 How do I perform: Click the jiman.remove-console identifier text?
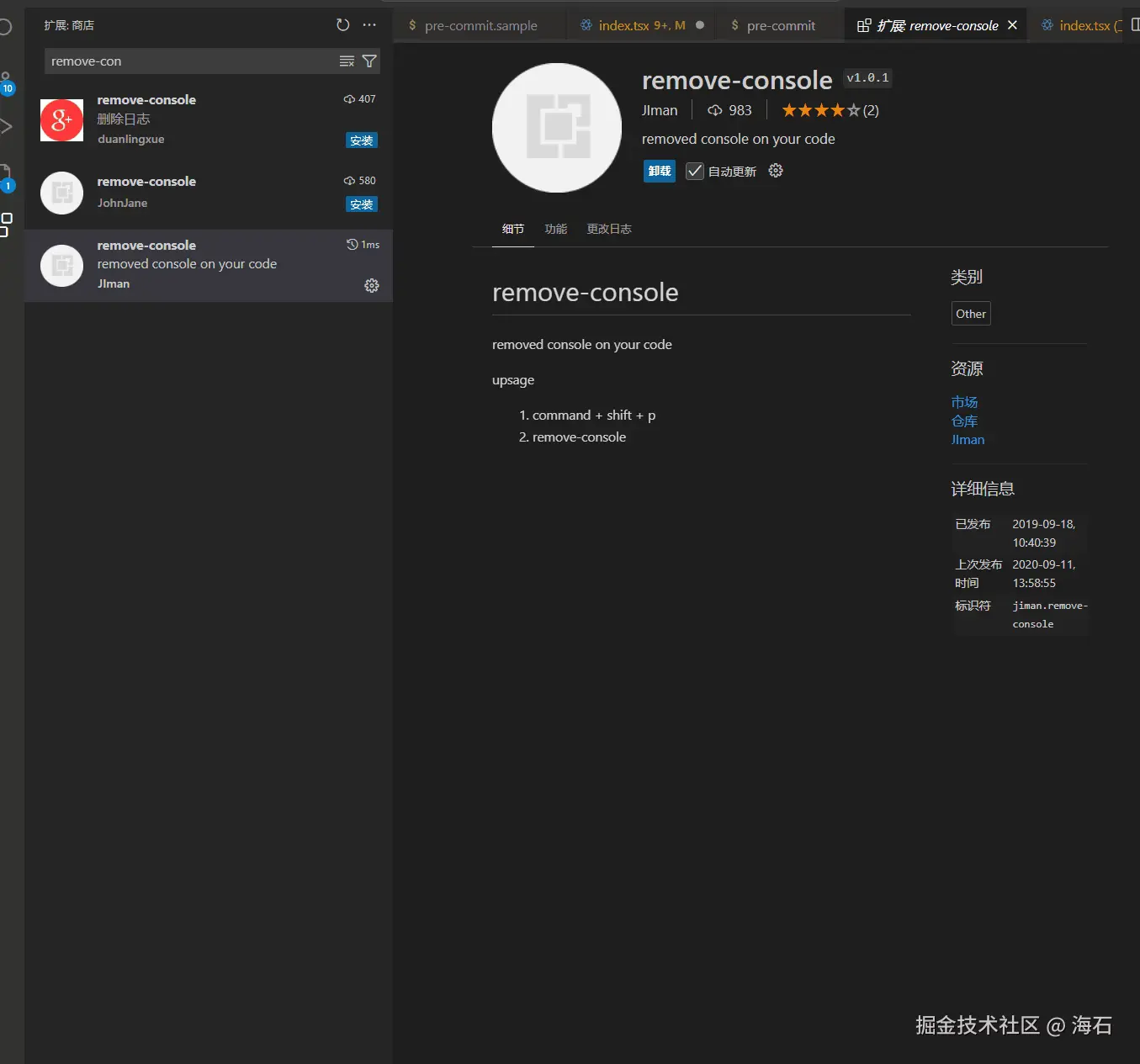click(1049, 615)
